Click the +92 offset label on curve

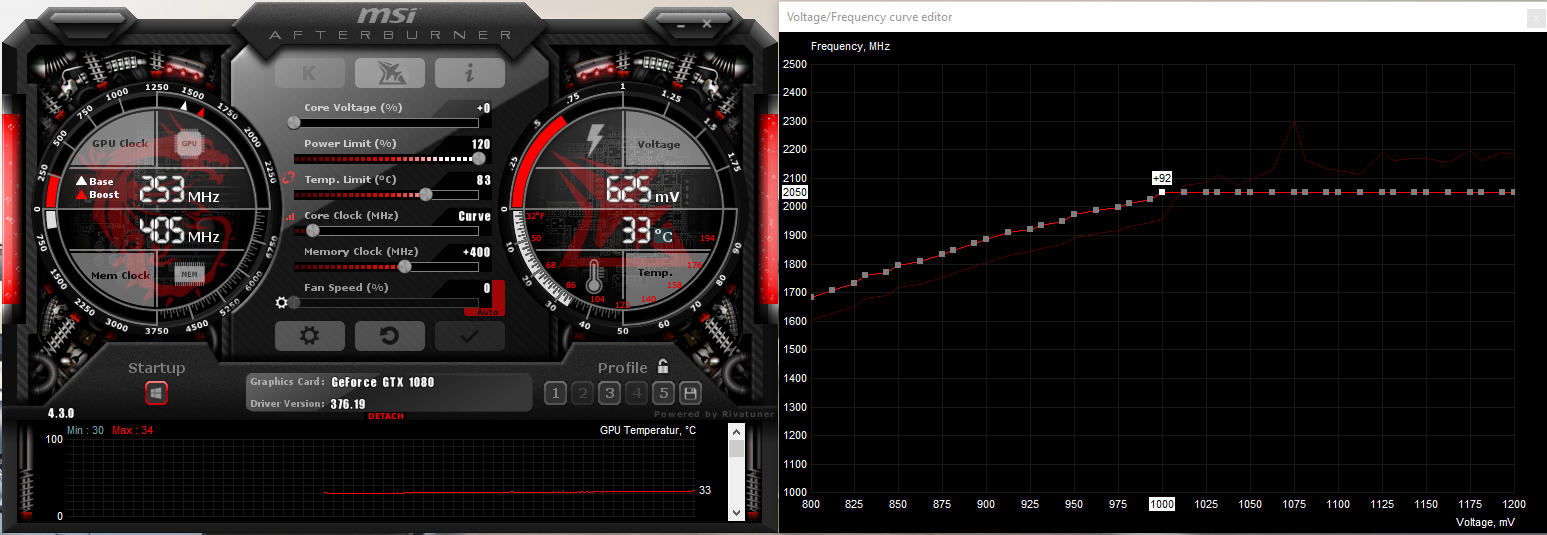click(1162, 178)
